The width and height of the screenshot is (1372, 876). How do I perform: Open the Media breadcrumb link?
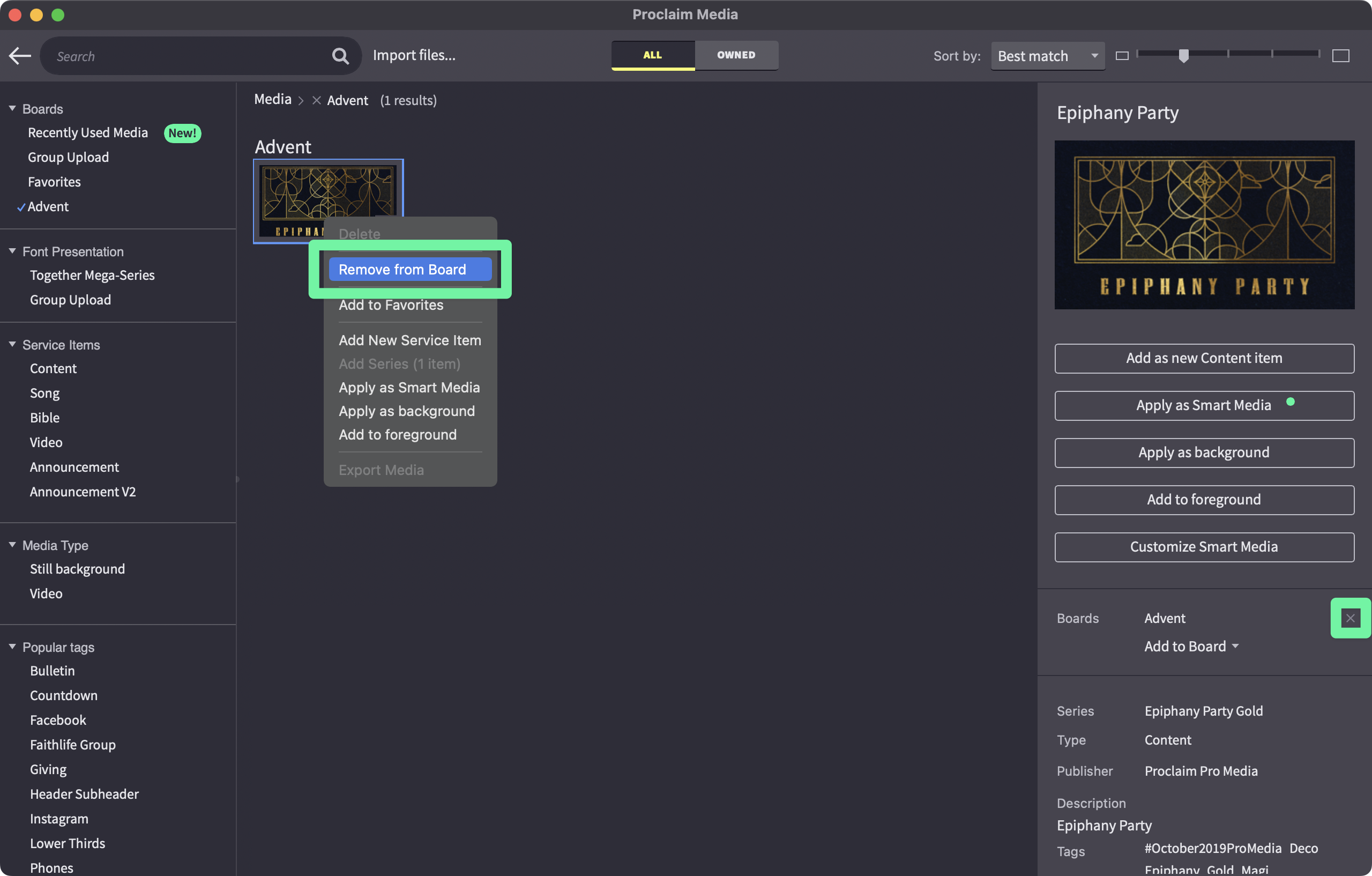pos(272,100)
